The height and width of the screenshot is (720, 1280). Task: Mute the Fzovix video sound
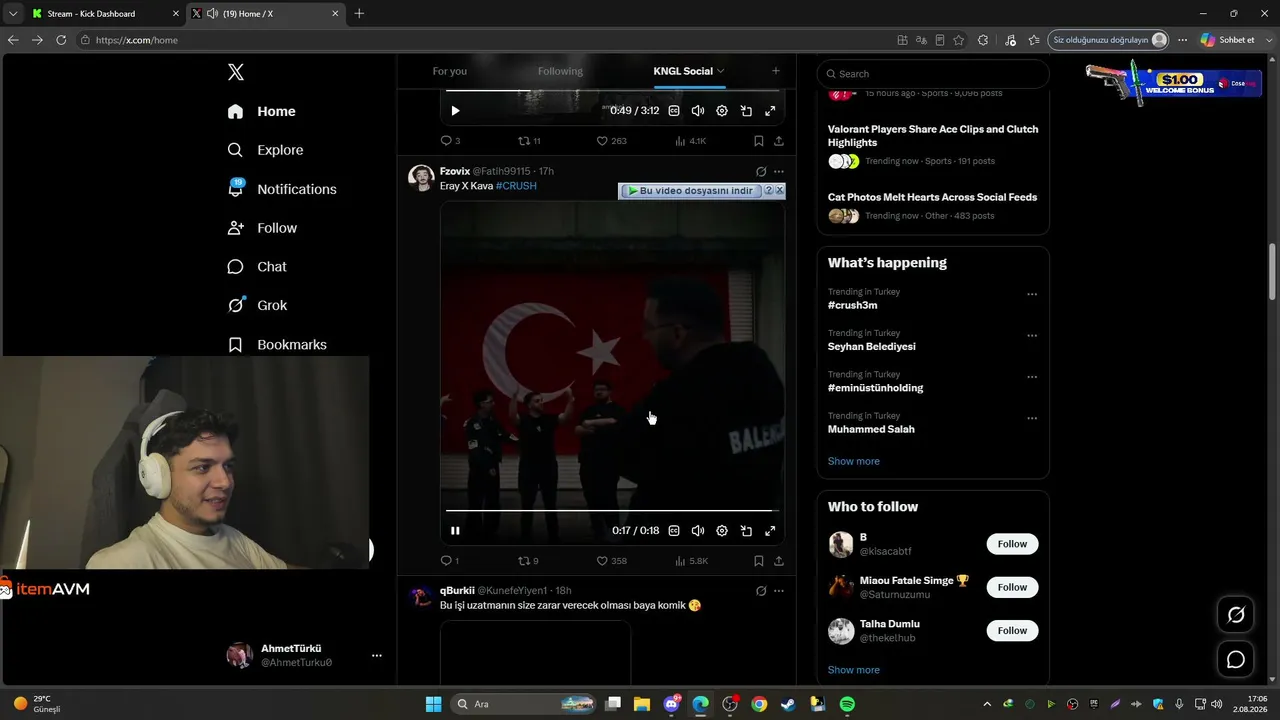[698, 531]
